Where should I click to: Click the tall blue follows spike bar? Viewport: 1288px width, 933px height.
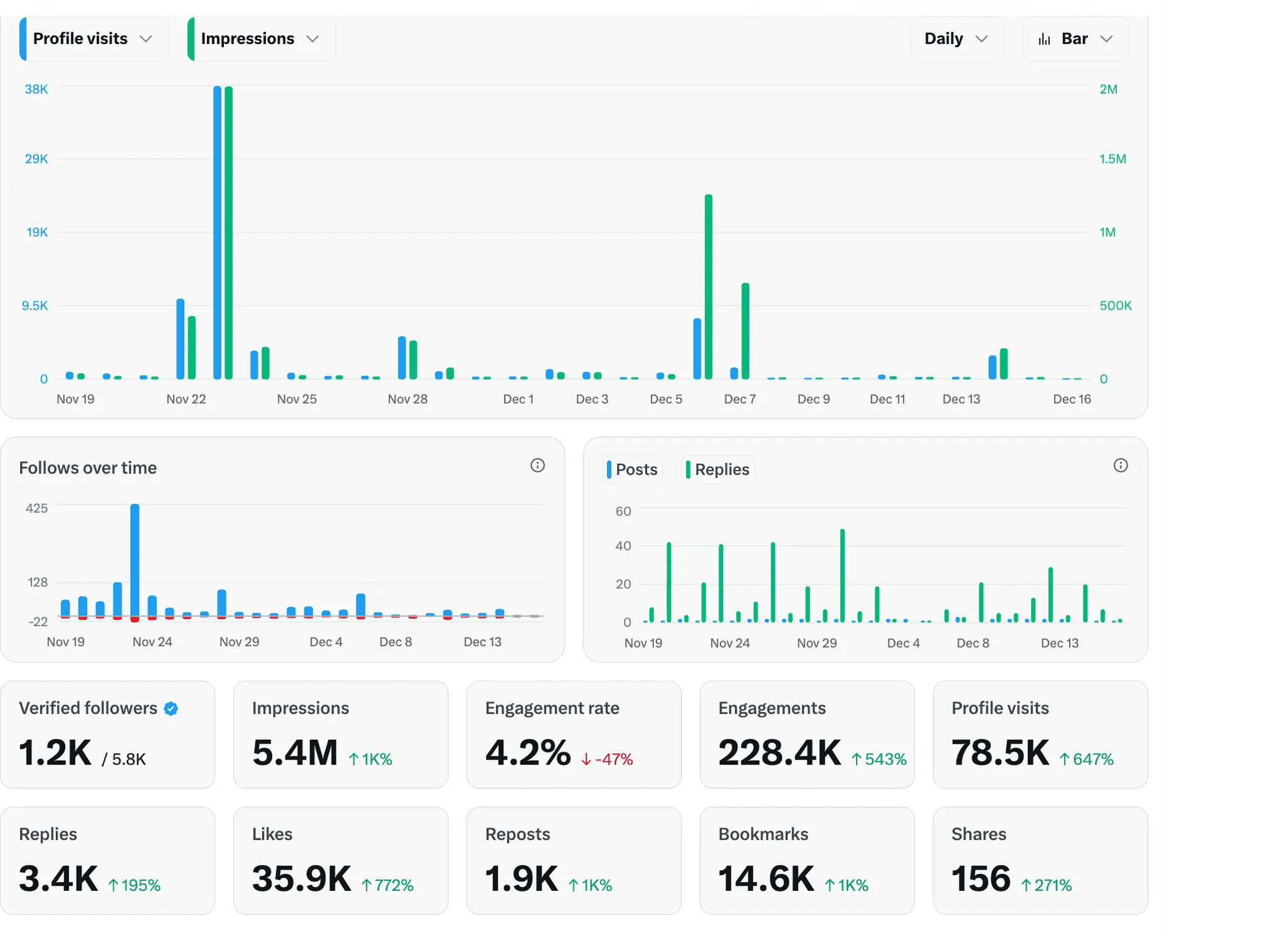pos(135,560)
